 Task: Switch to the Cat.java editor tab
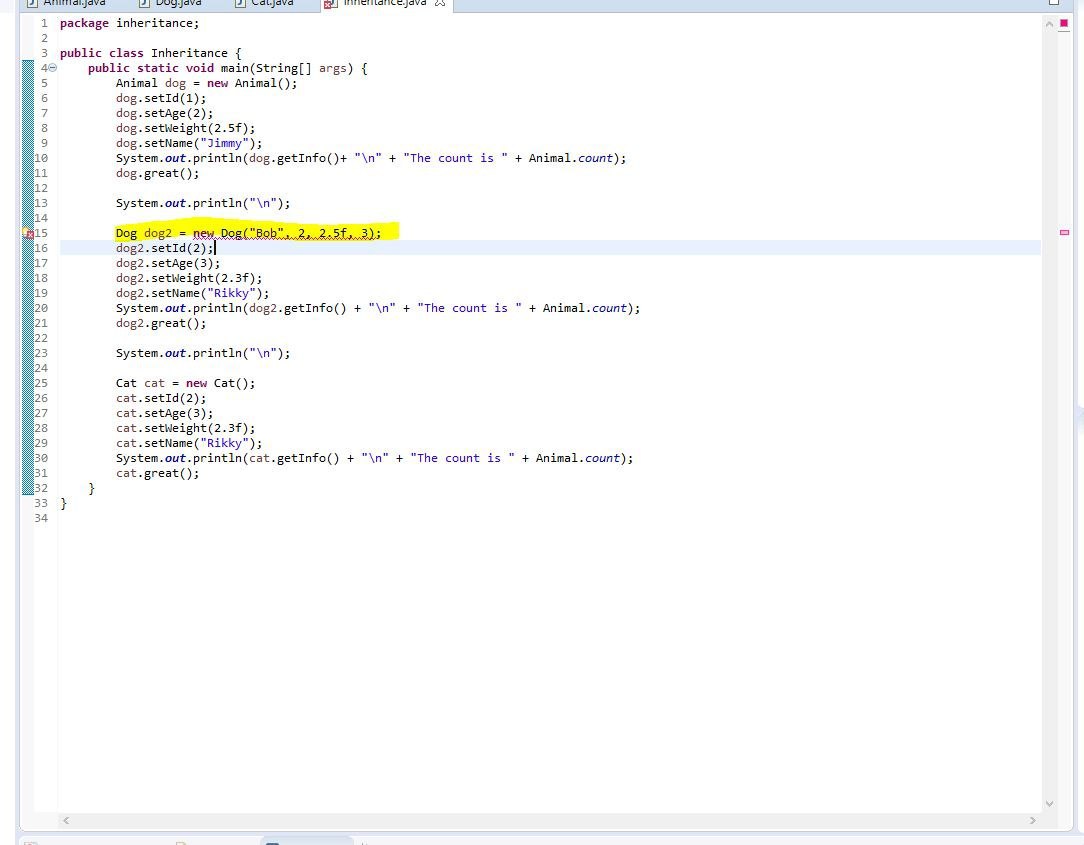[x=264, y=3]
